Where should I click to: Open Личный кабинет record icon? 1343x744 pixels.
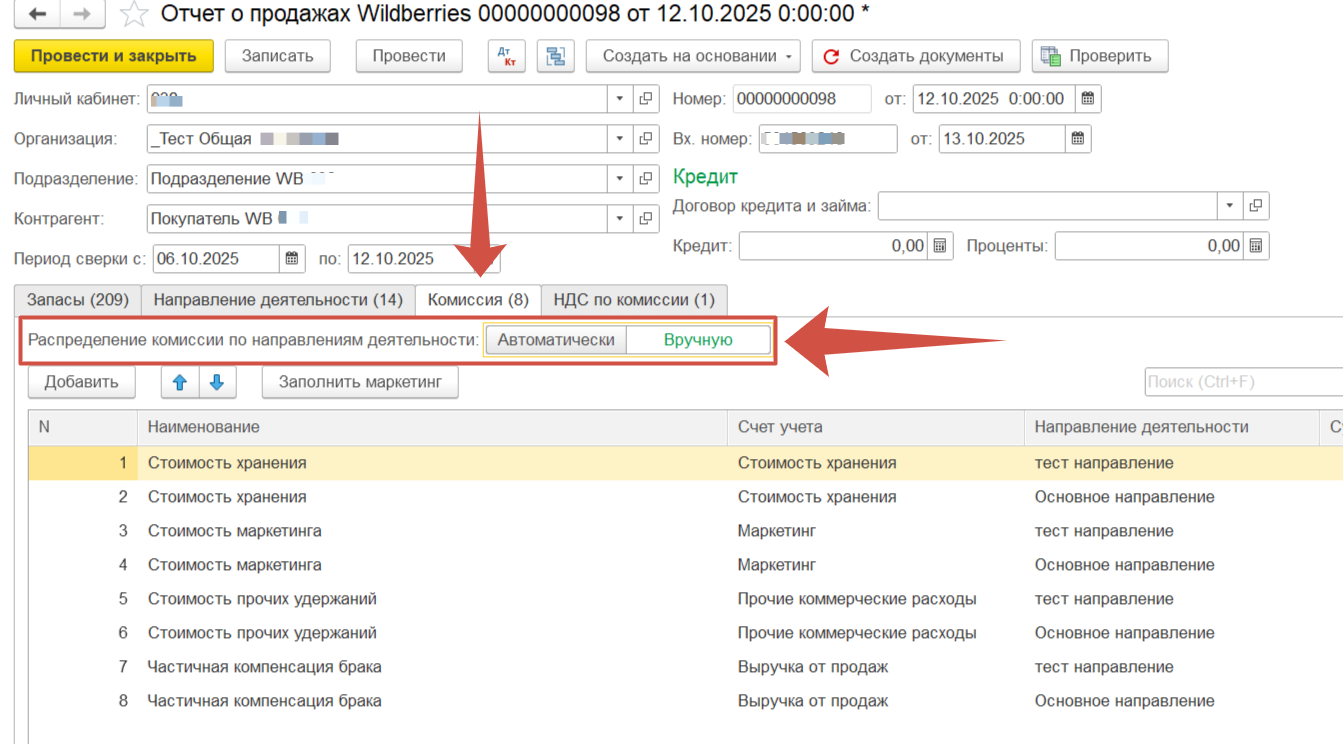(646, 99)
